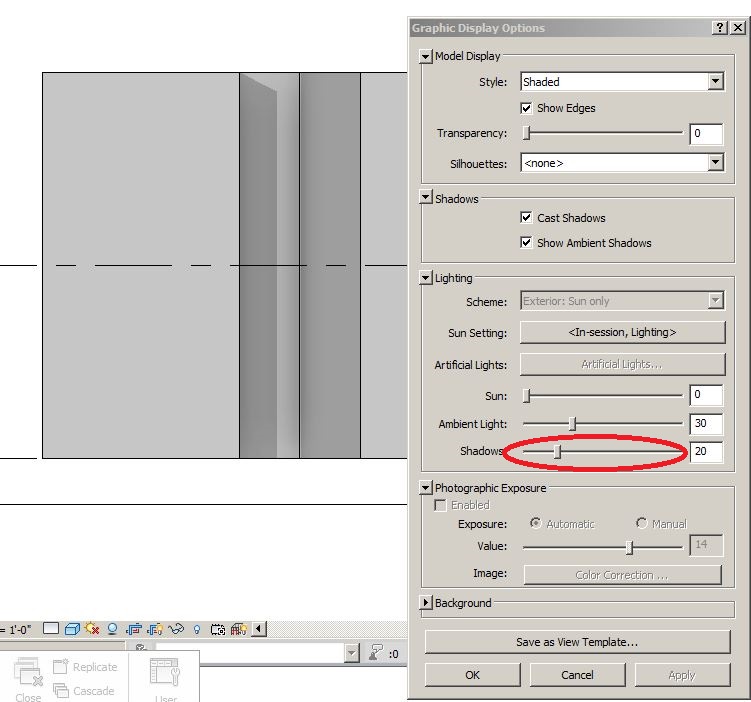Click the Ambient Light slider handle
The width and height of the screenshot is (751, 702).
pos(572,423)
